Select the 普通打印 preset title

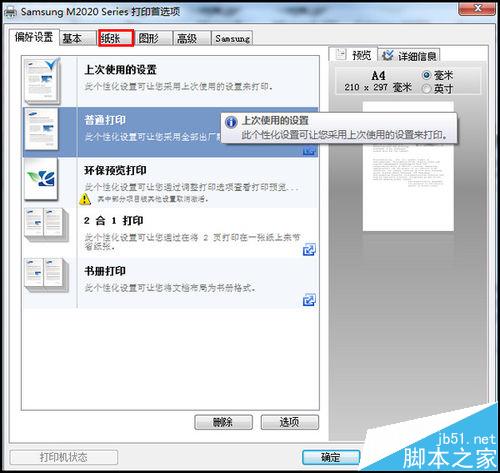point(105,120)
